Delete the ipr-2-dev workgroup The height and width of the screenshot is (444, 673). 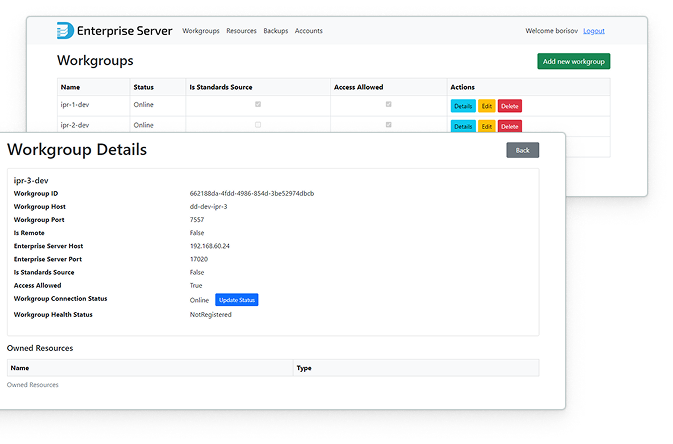point(510,126)
